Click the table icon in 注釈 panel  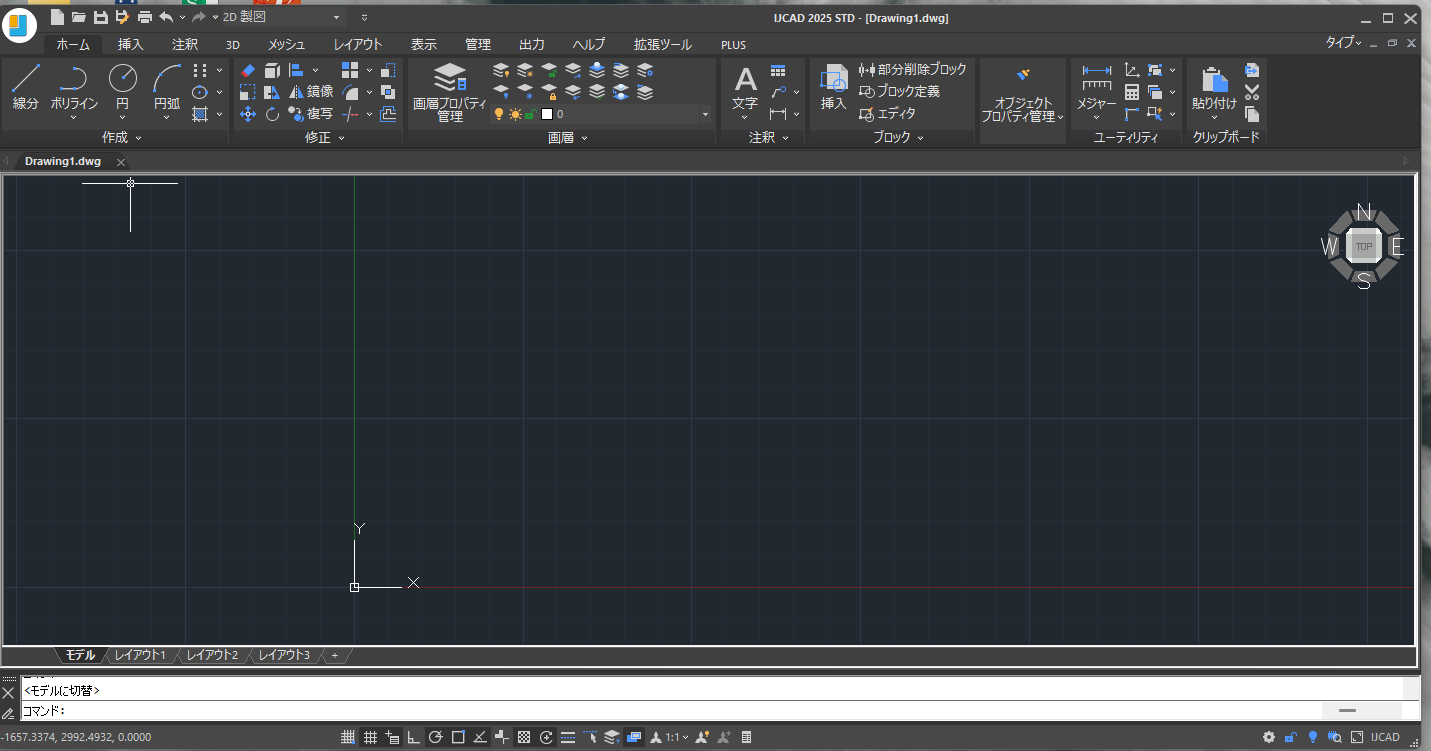pyautogui.click(x=778, y=71)
